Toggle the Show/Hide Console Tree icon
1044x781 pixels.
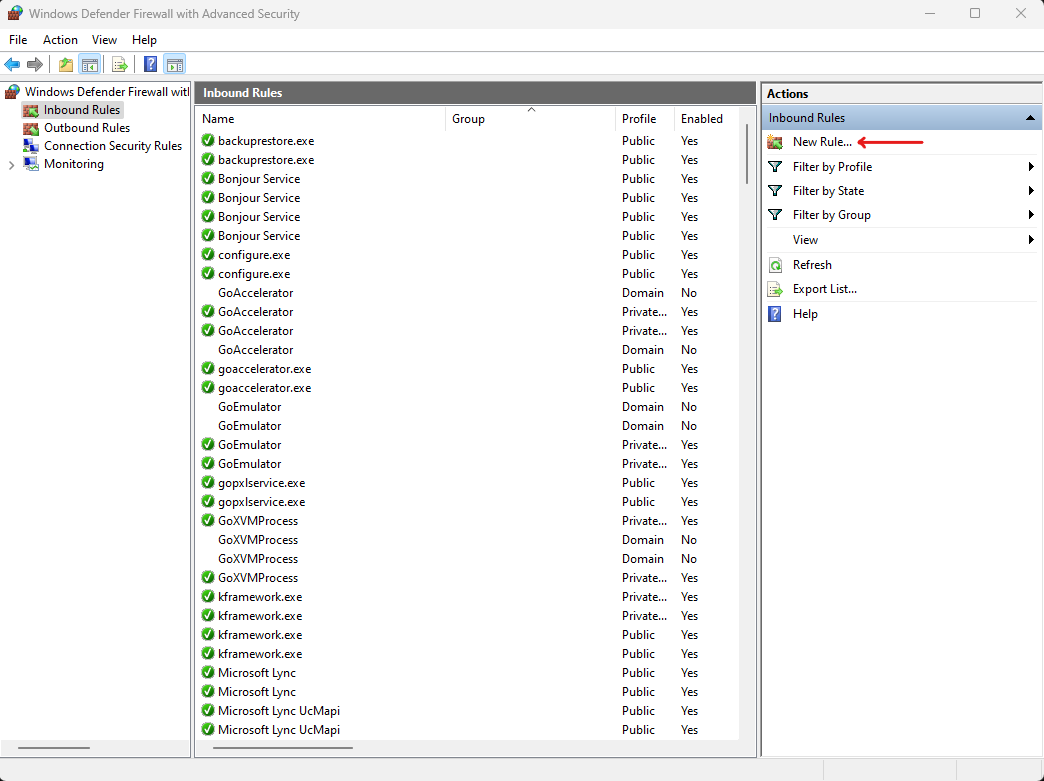click(89, 65)
